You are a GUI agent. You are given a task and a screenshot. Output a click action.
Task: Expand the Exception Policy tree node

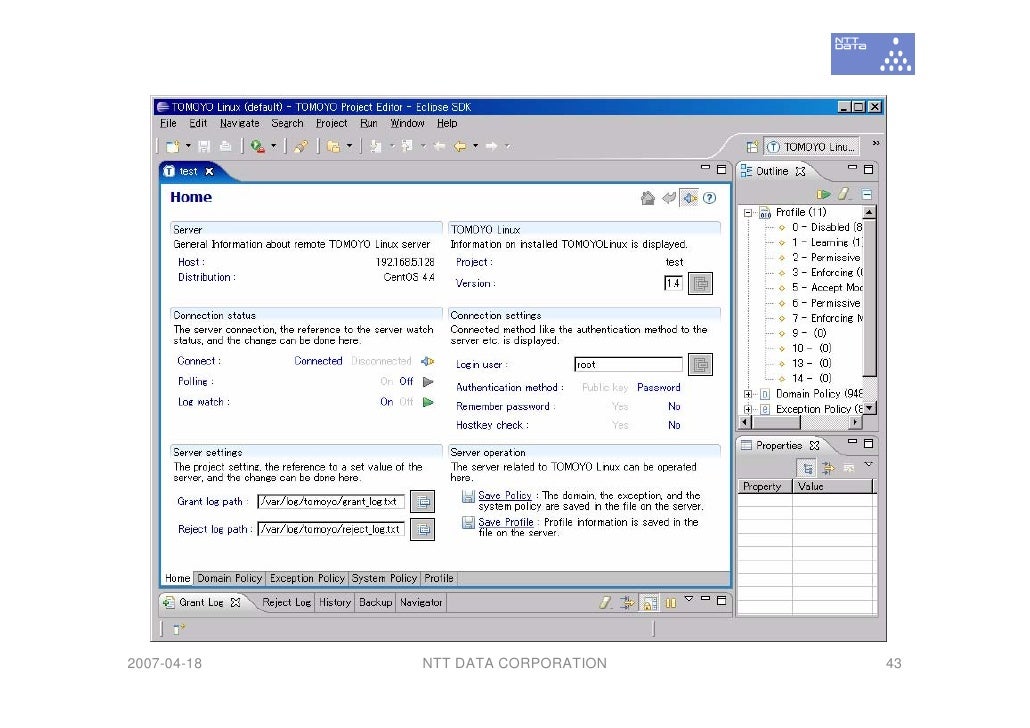(x=748, y=409)
